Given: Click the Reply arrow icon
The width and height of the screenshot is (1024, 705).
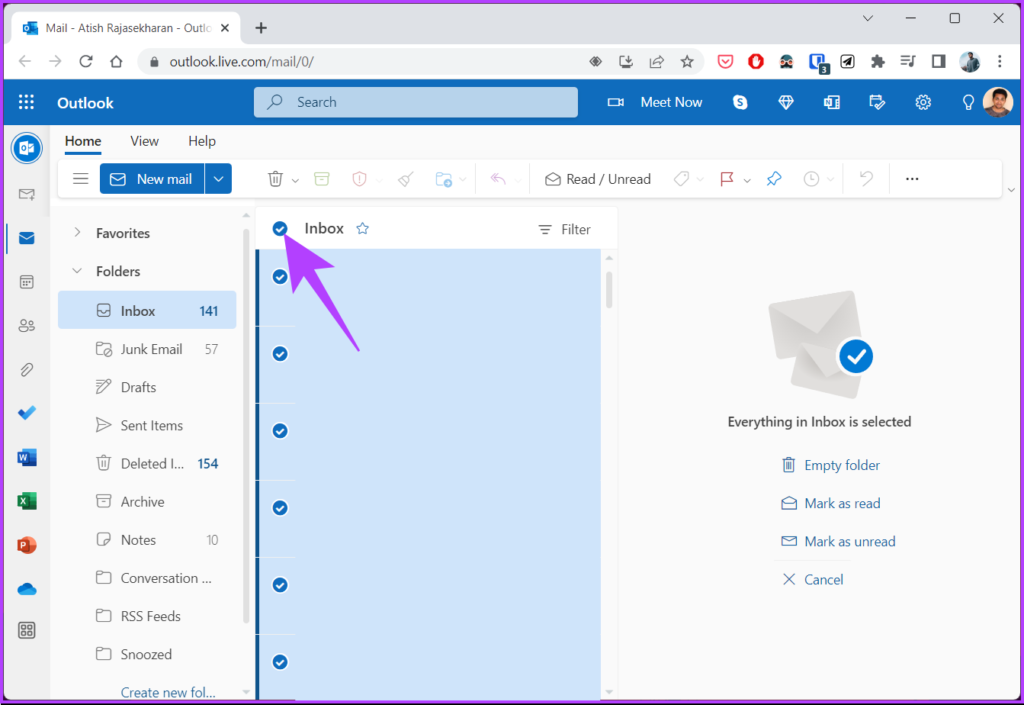Looking at the screenshot, I should click(498, 179).
